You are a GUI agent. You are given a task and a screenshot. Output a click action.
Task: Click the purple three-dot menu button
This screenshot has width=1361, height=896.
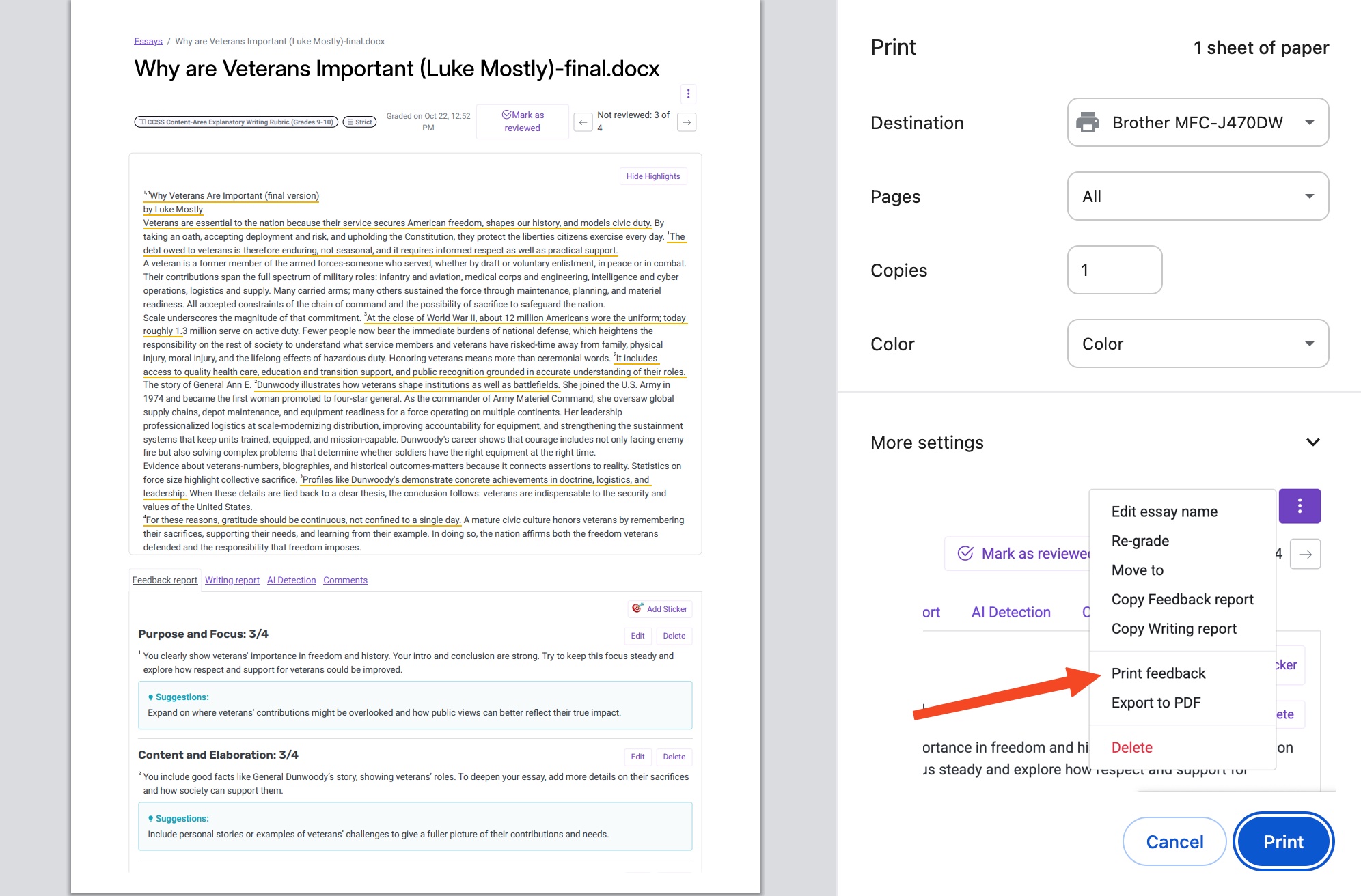1299,506
